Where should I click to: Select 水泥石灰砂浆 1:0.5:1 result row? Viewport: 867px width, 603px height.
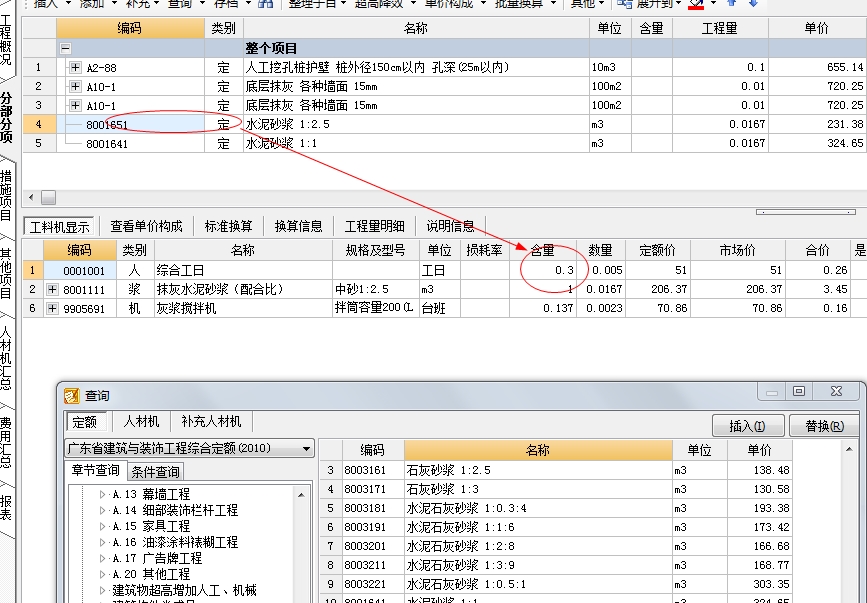[x=538, y=584]
